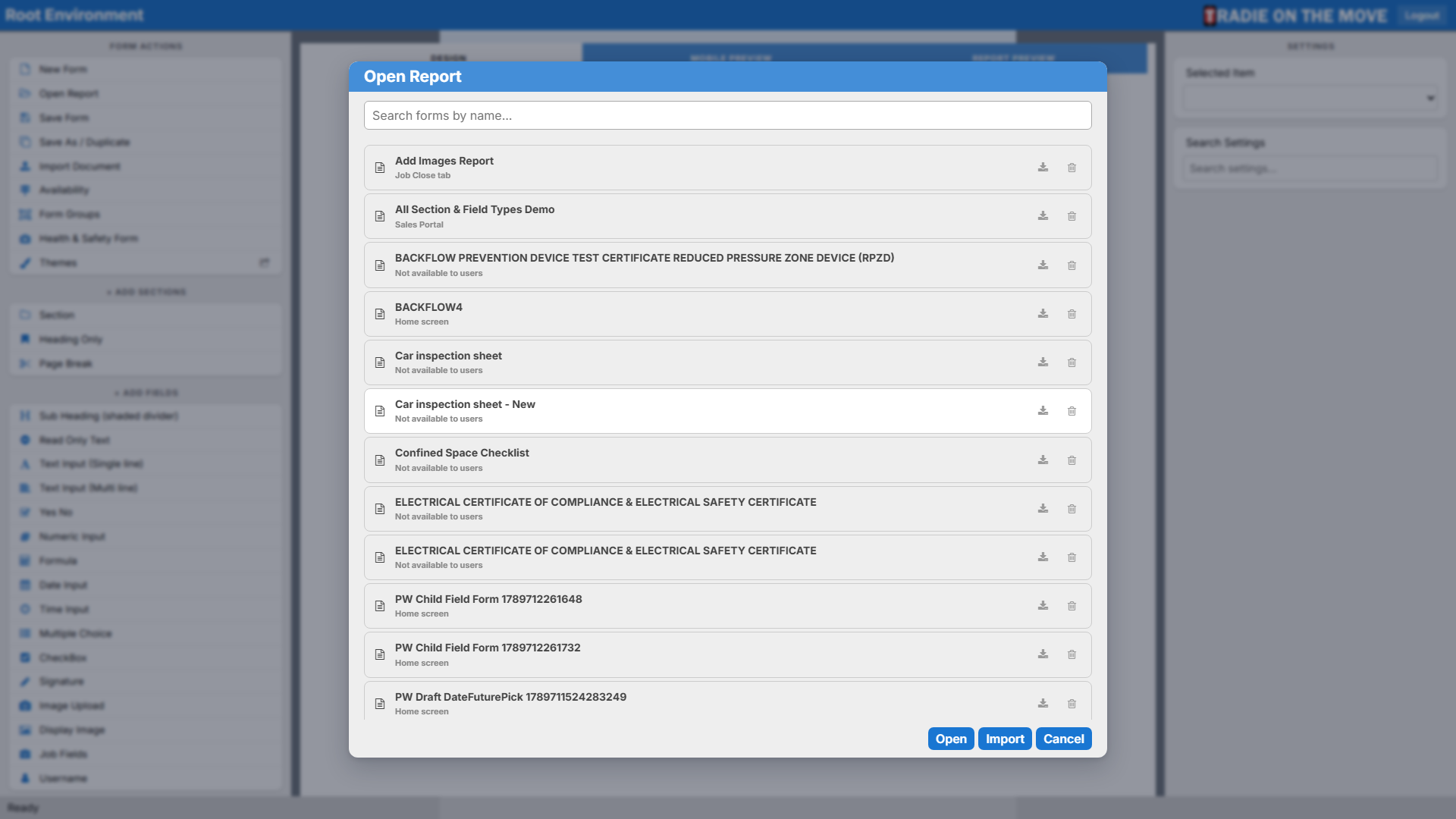Download the BACKFLOW PREVENTION DEVICE TEST CERTIFICATE form
The height and width of the screenshot is (819, 1456).
pos(1043,265)
